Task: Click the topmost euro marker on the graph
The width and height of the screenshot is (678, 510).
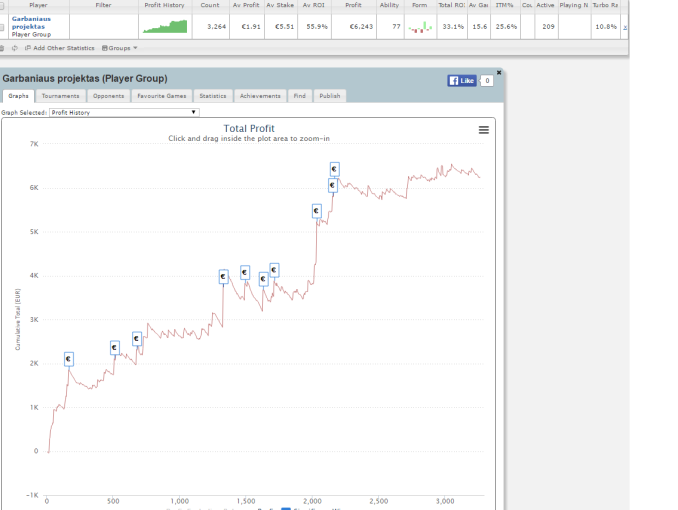Action: 334,169
